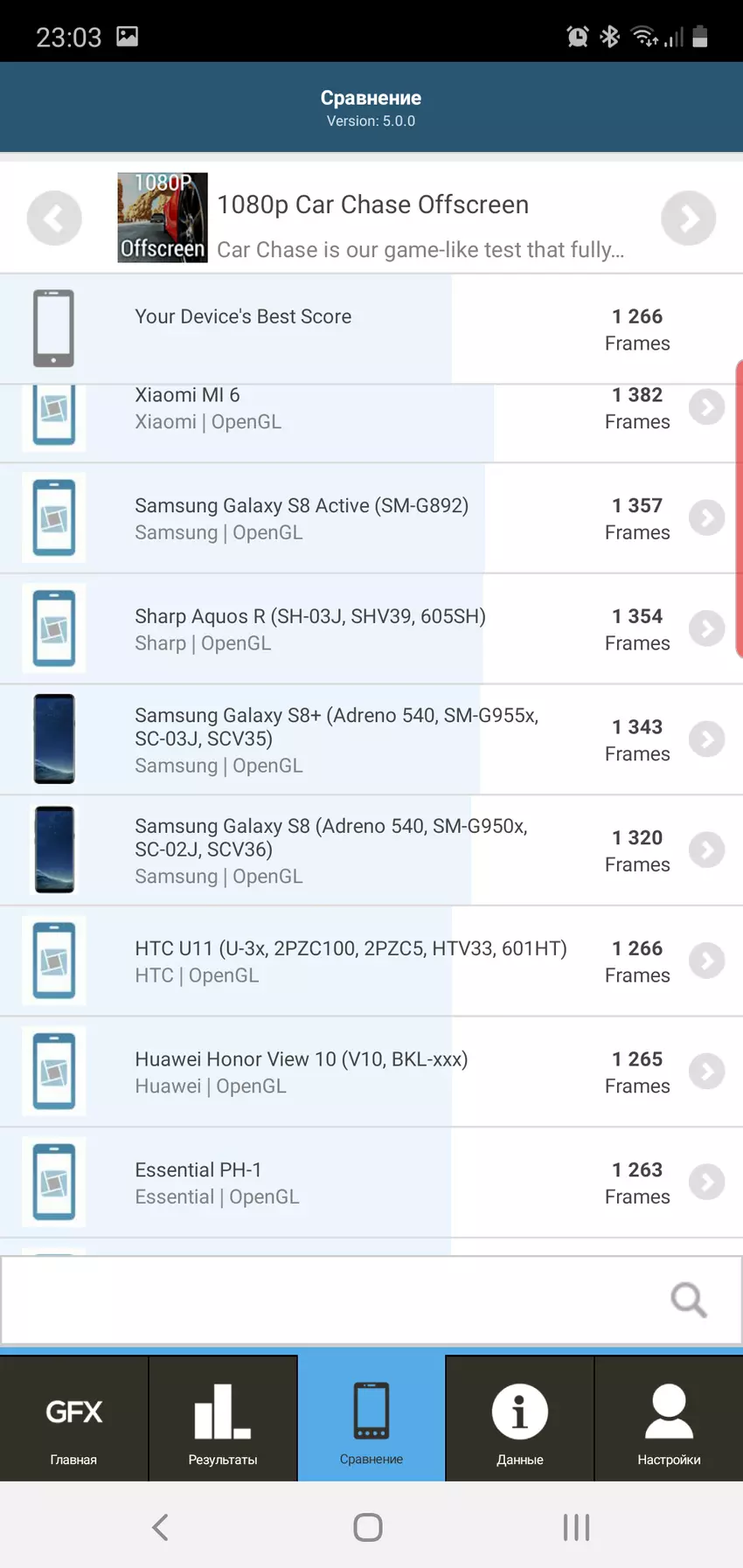Open GFX home tab
The width and height of the screenshot is (743, 1568).
[74, 1419]
